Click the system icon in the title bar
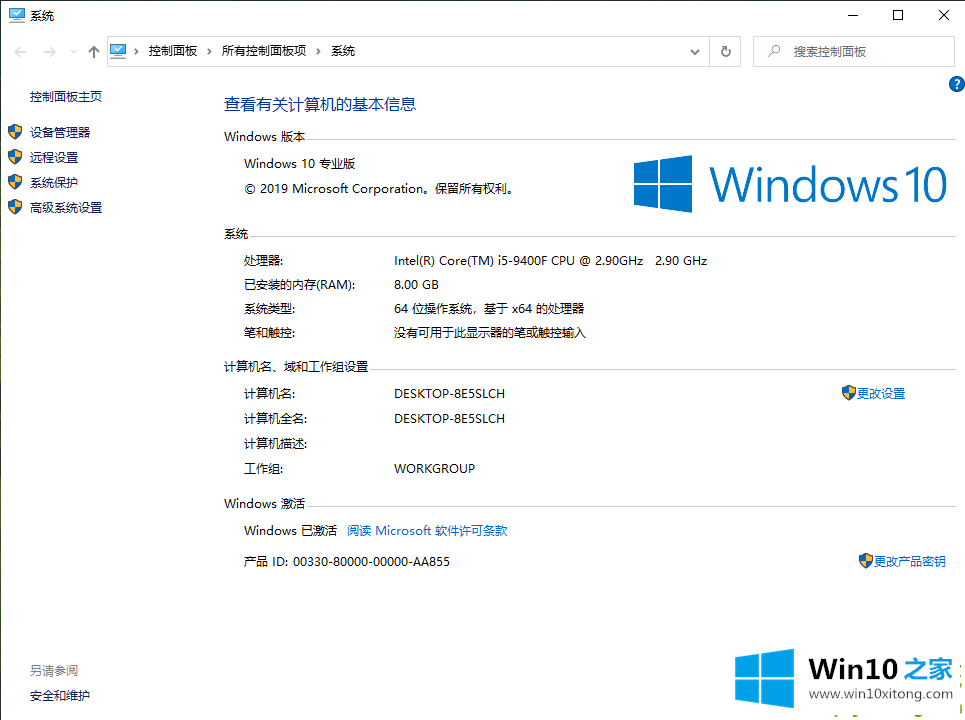965x720 pixels. point(17,15)
